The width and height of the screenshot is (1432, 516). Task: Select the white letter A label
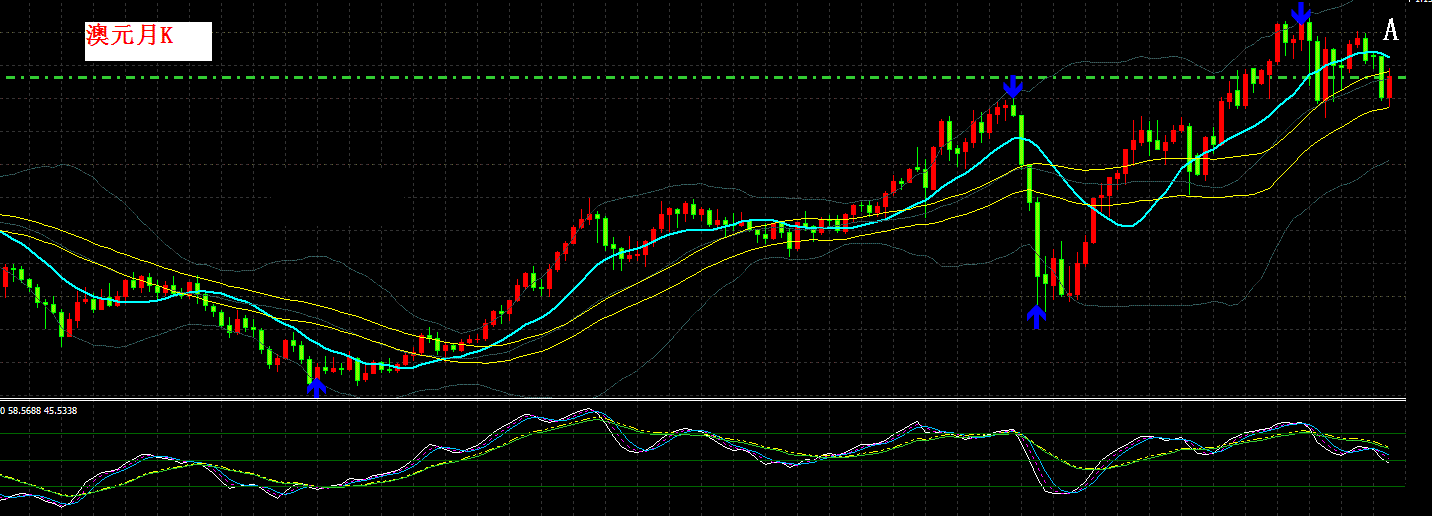click(x=1390, y=31)
